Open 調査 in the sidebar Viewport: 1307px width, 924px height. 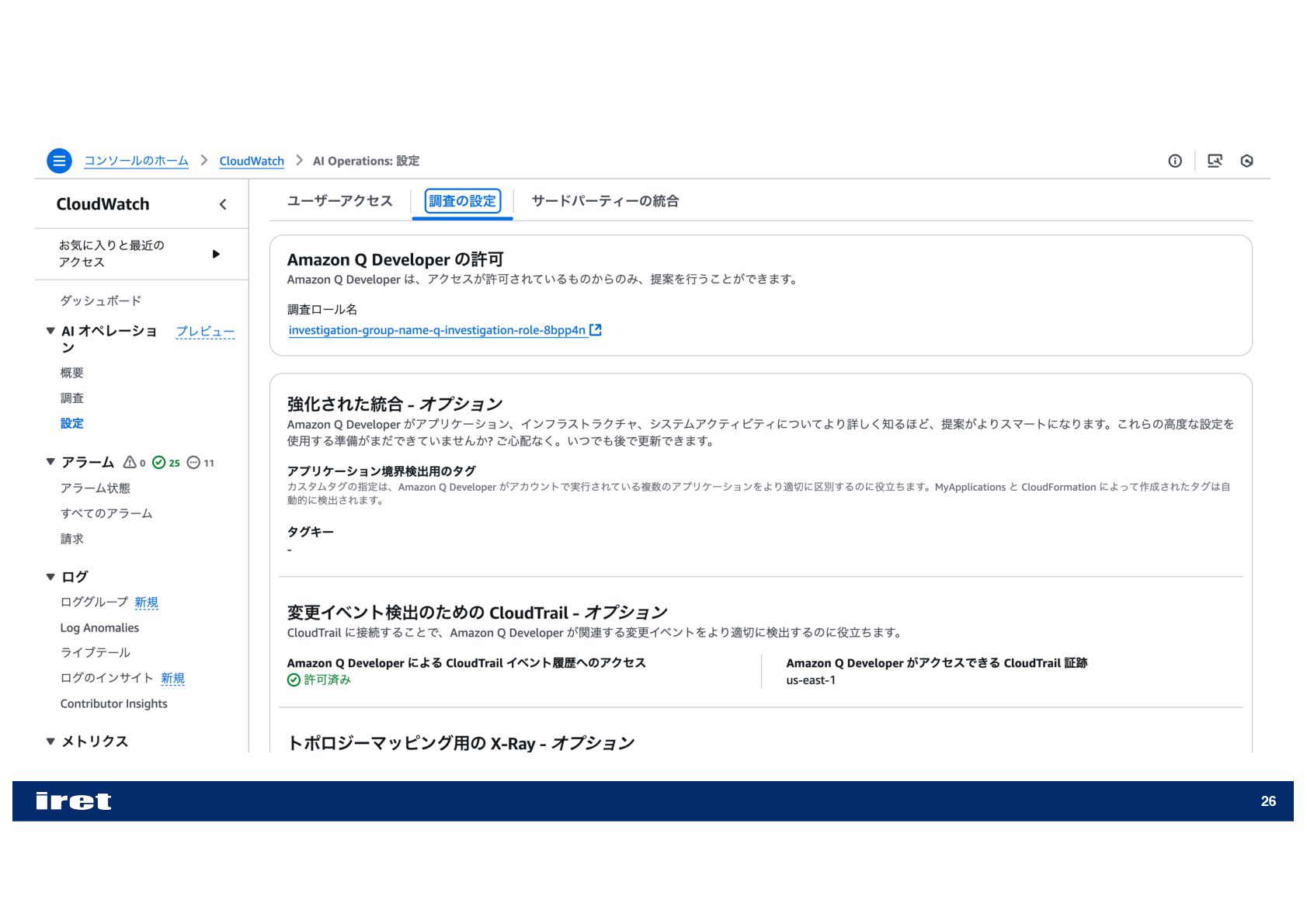(x=72, y=398)
